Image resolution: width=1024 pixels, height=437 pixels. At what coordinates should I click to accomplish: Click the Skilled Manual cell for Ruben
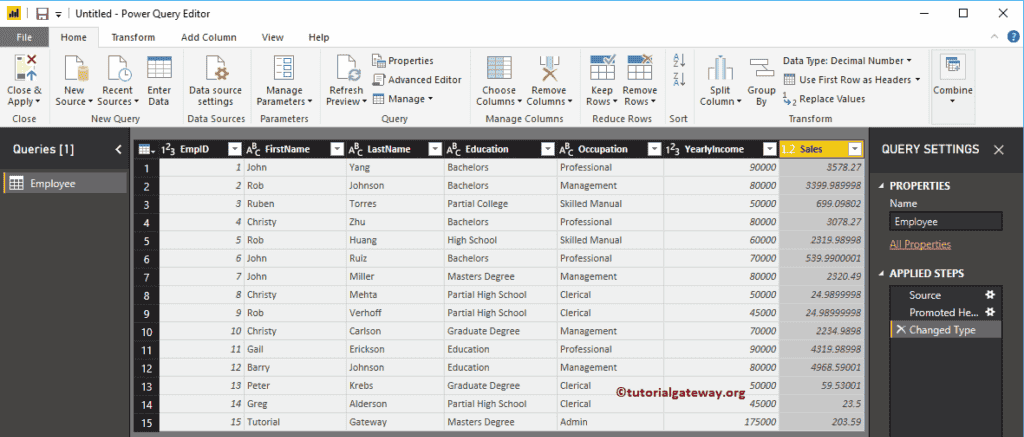(x=610, y=204)
